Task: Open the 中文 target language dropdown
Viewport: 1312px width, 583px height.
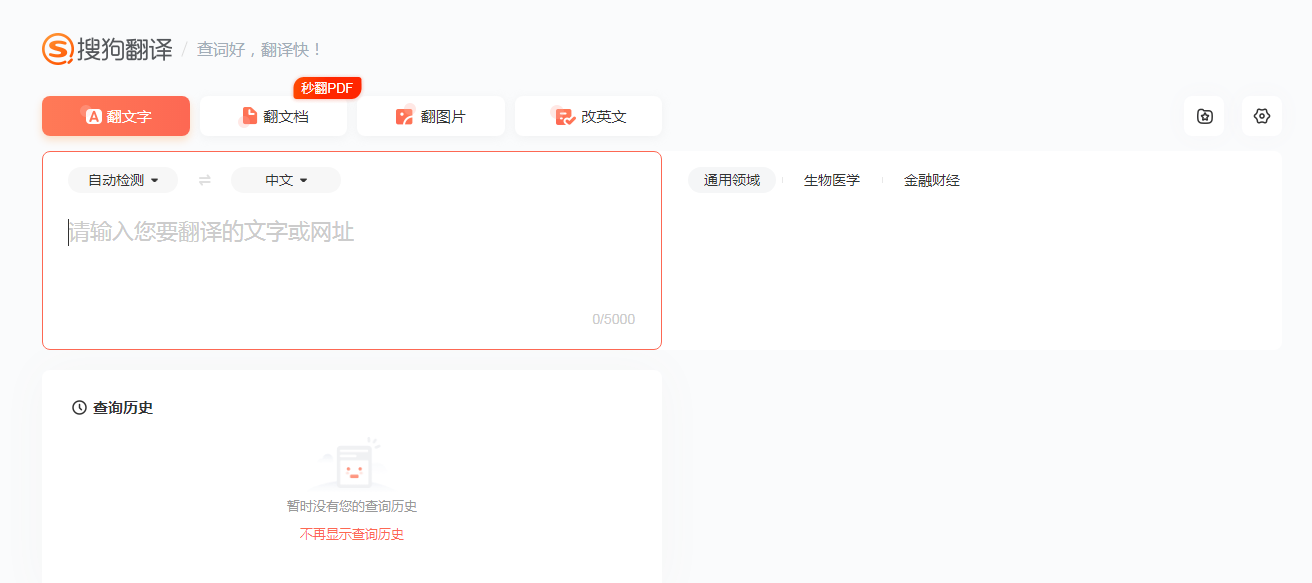Action: click(285, 180)
